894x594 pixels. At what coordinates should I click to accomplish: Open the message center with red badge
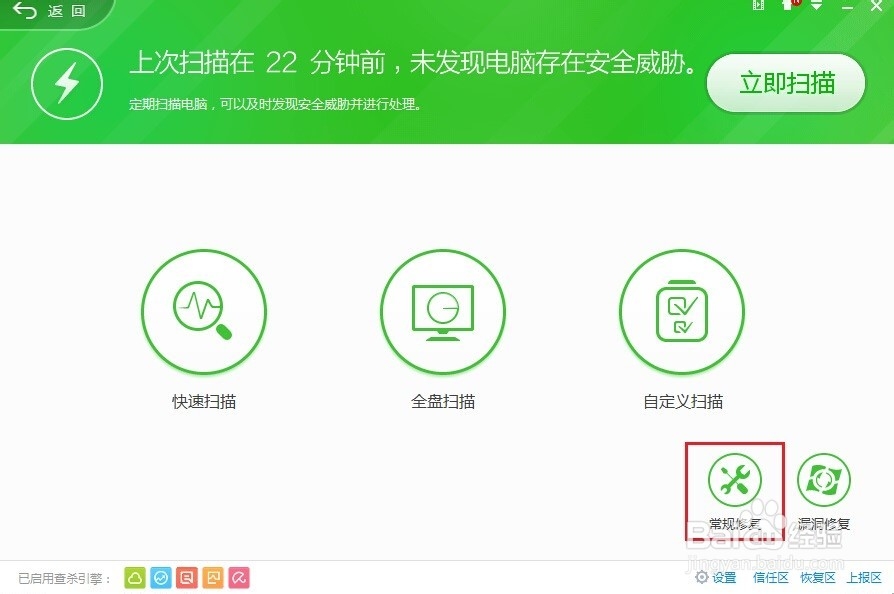point(788,8)
